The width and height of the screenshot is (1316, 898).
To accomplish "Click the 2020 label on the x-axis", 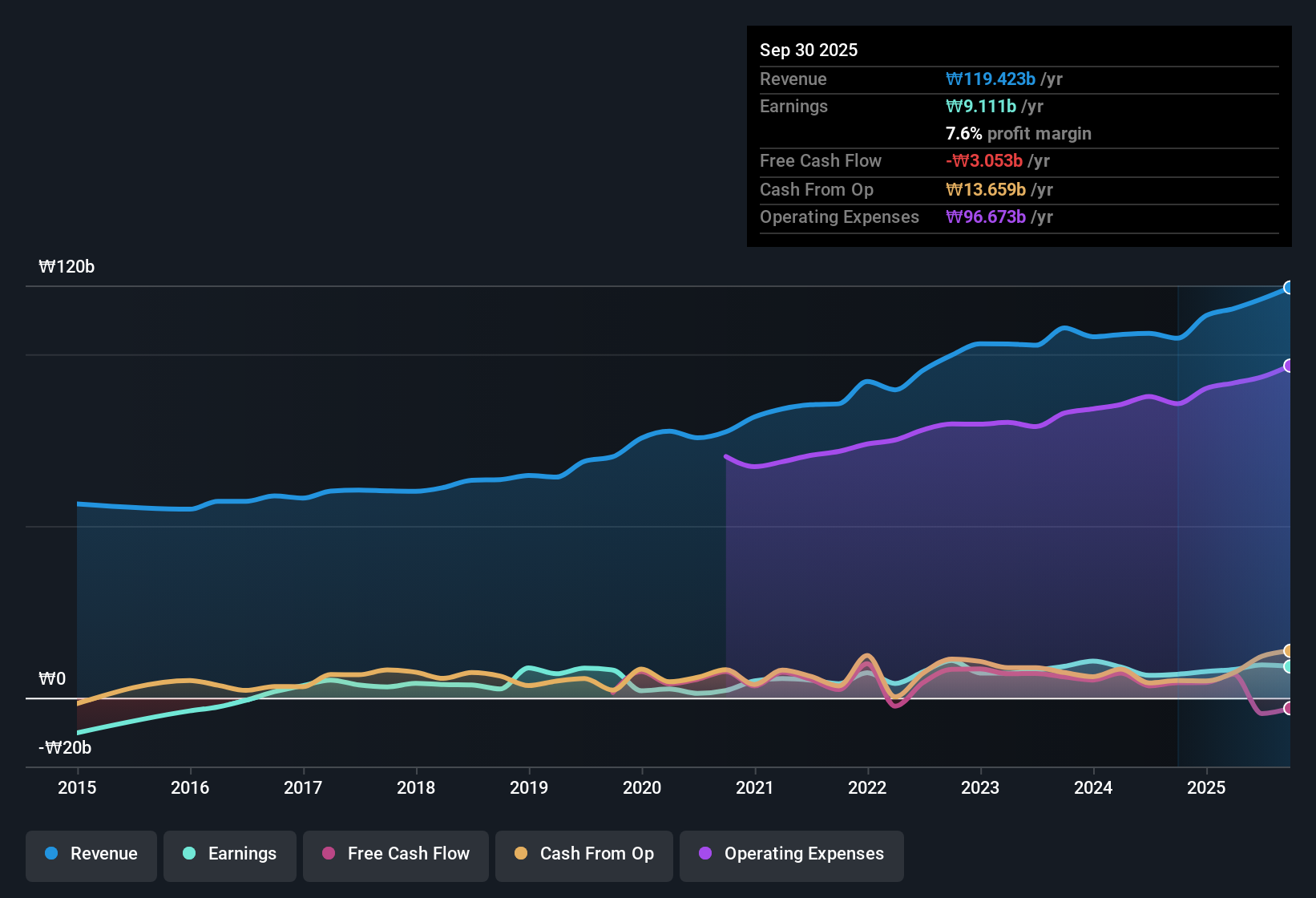I will 642,788.
